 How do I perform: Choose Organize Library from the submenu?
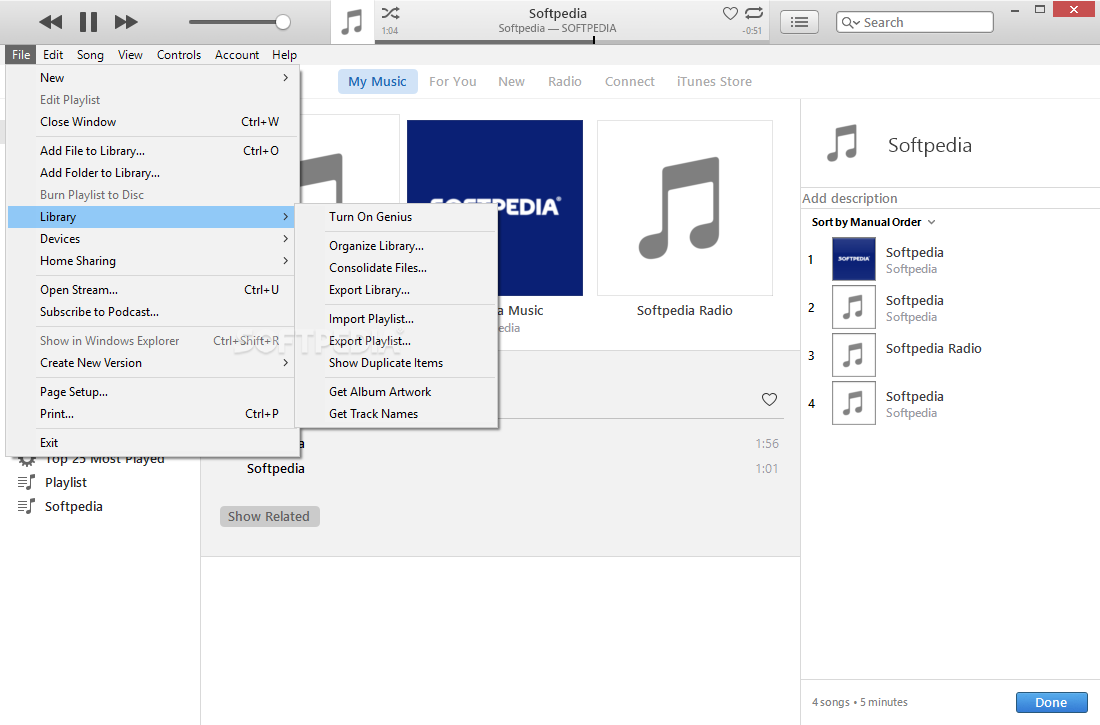click(x=396, y=246)
